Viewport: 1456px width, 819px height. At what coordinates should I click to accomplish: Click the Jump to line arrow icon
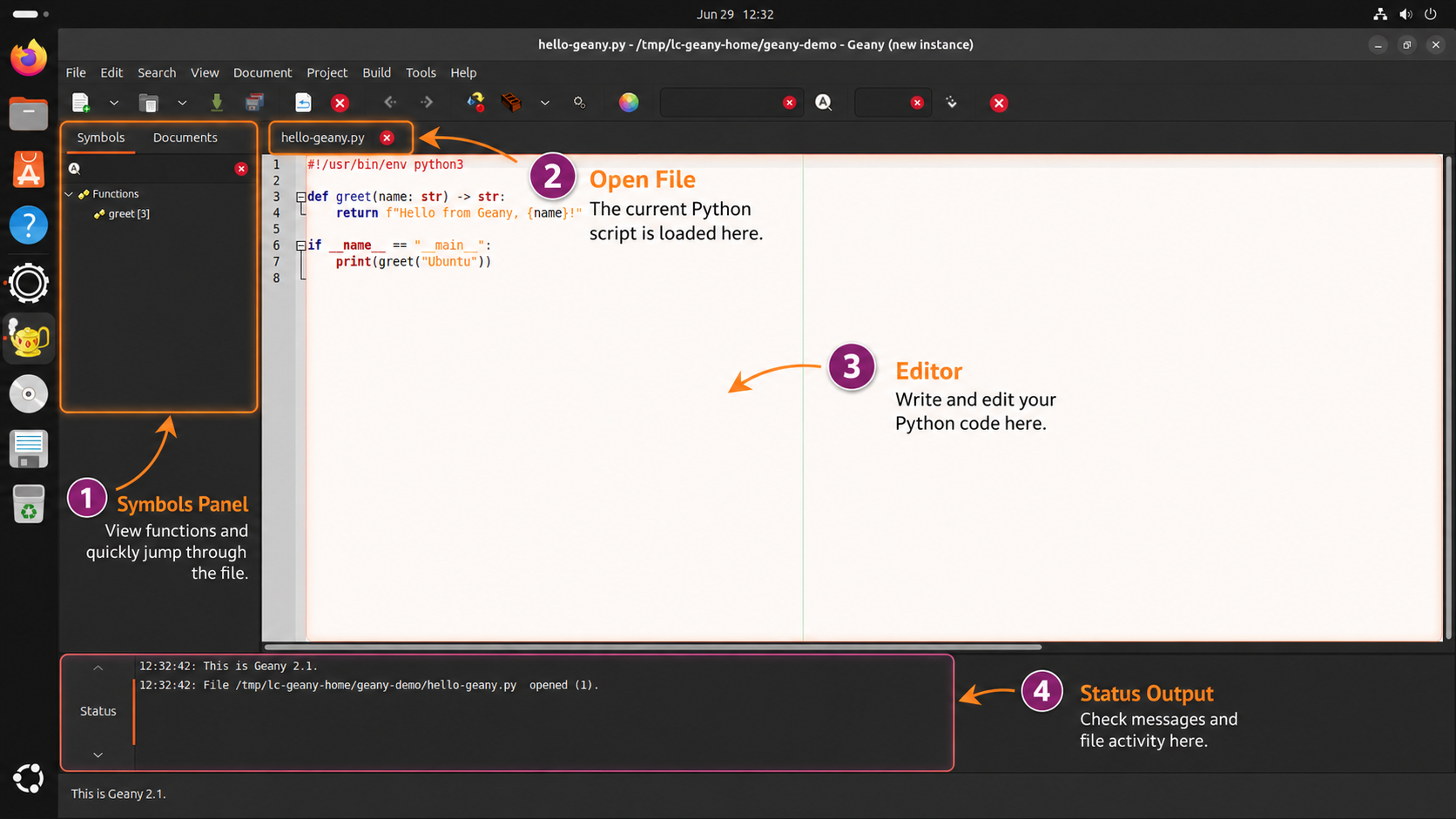click(x=952, y=103)
